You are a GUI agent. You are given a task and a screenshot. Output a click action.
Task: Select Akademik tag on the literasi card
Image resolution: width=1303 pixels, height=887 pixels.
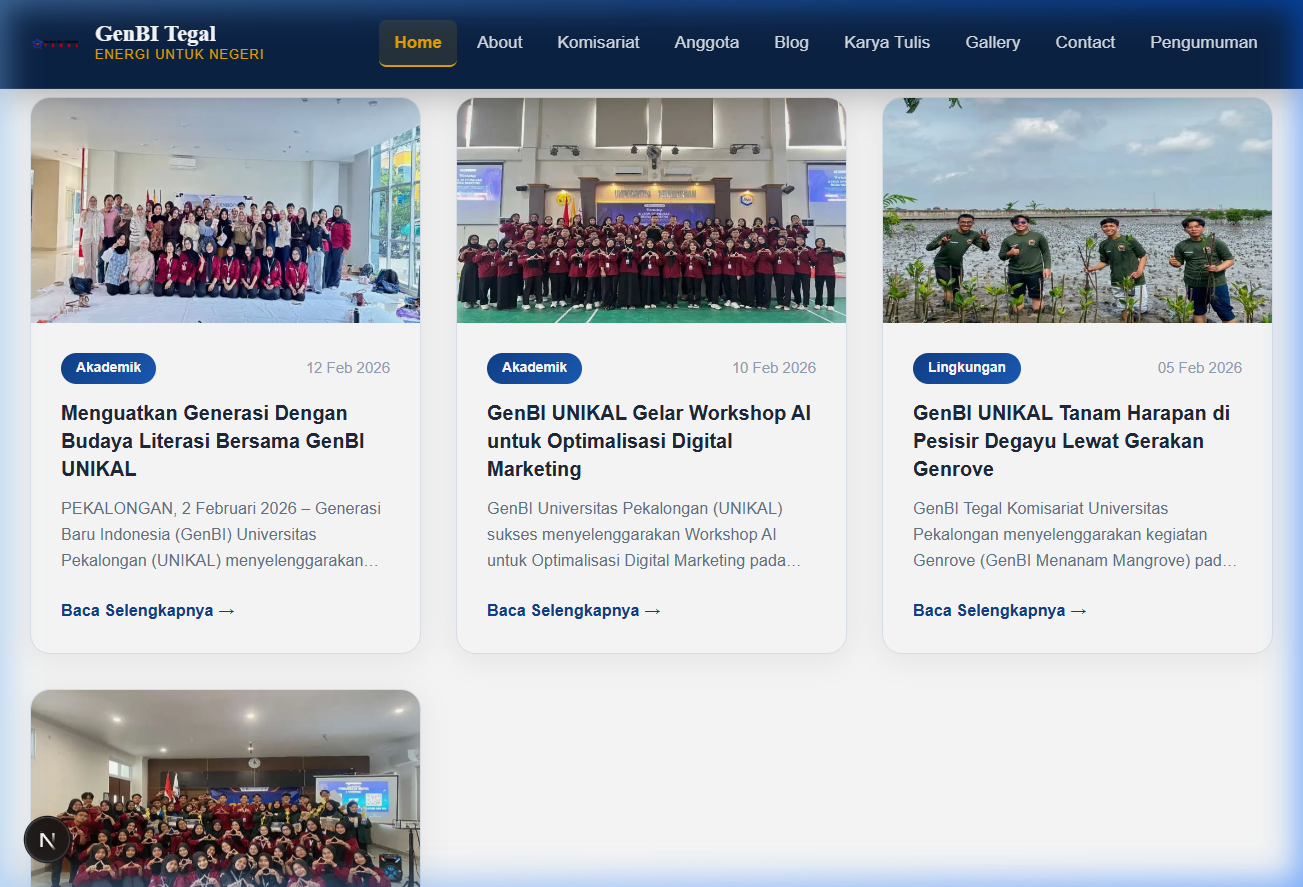pyautogui.click(x=108, y=368)
